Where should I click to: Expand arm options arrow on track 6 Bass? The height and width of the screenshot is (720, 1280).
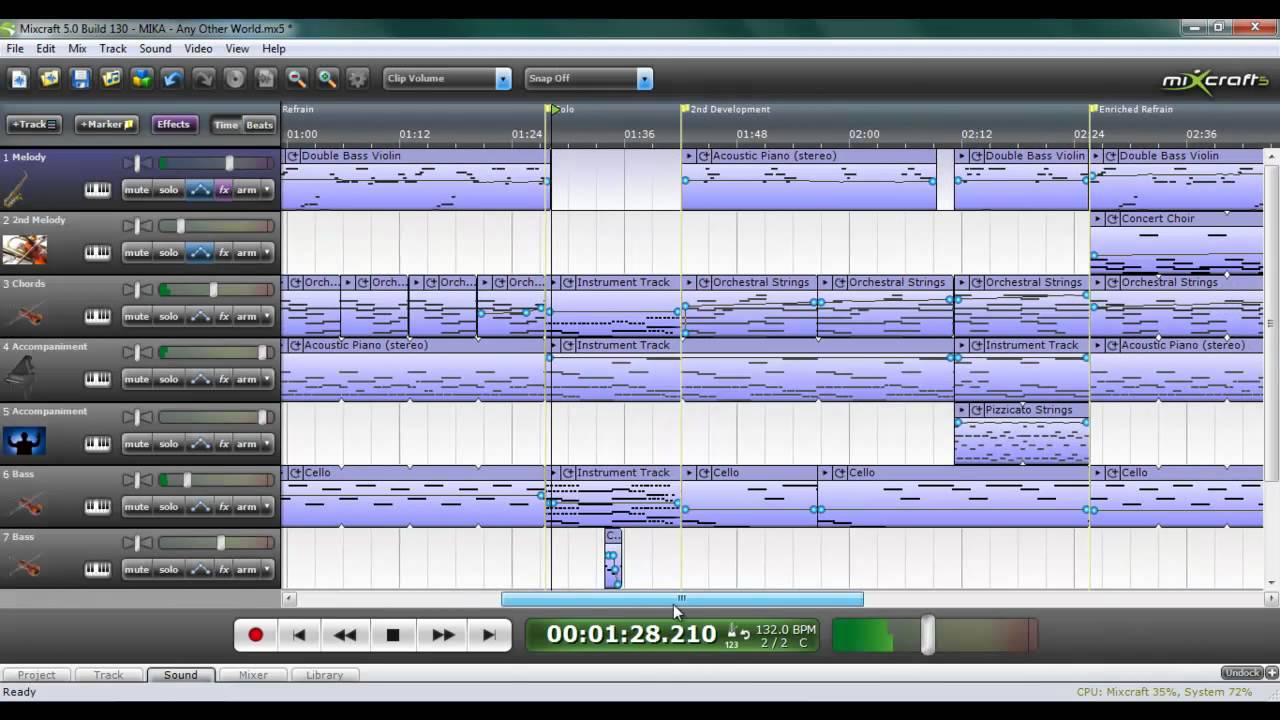click(267, 506)
